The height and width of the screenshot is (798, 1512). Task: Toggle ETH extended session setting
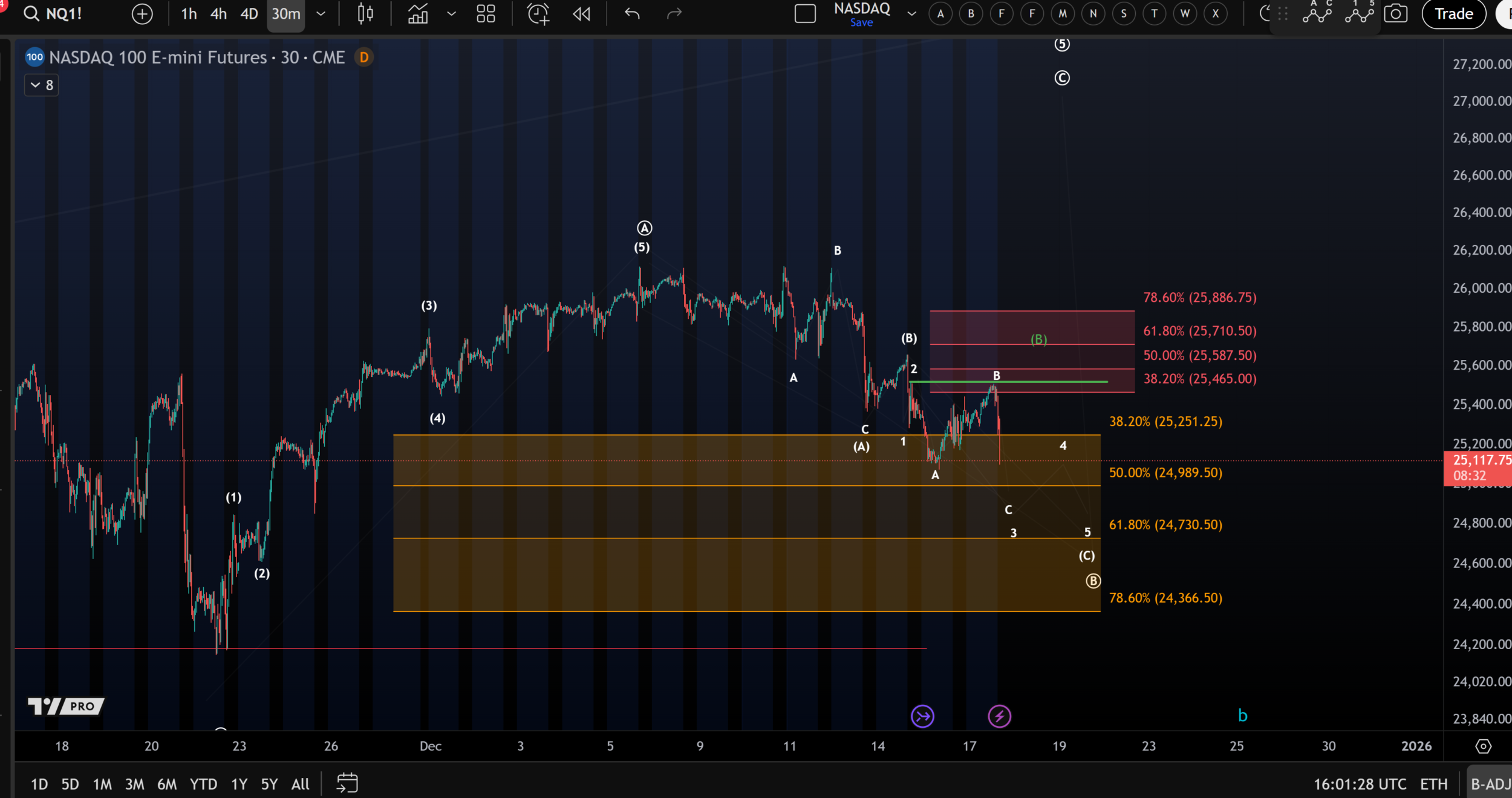click(x=1433, y=784)
